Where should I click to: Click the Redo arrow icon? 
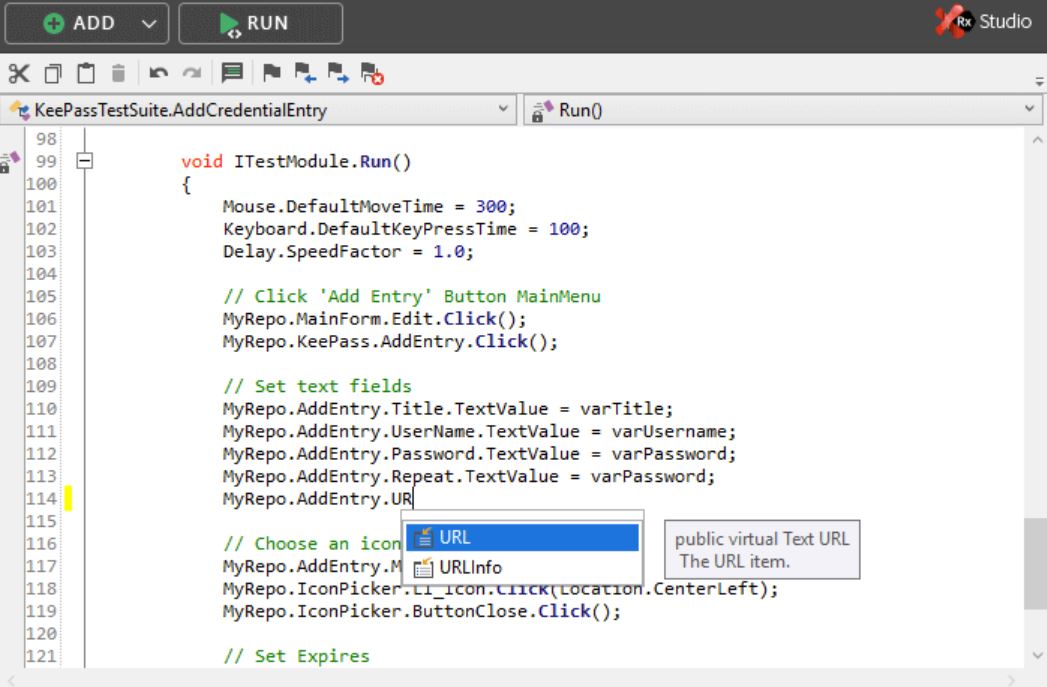(192, 73)
